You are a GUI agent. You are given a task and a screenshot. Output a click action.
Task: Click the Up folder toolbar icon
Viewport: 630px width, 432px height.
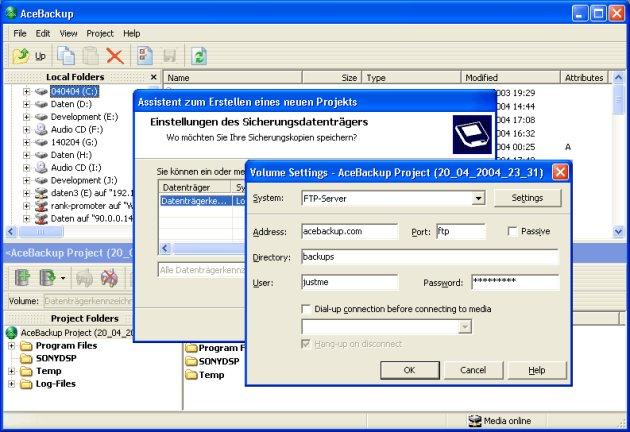coord(21,56)
